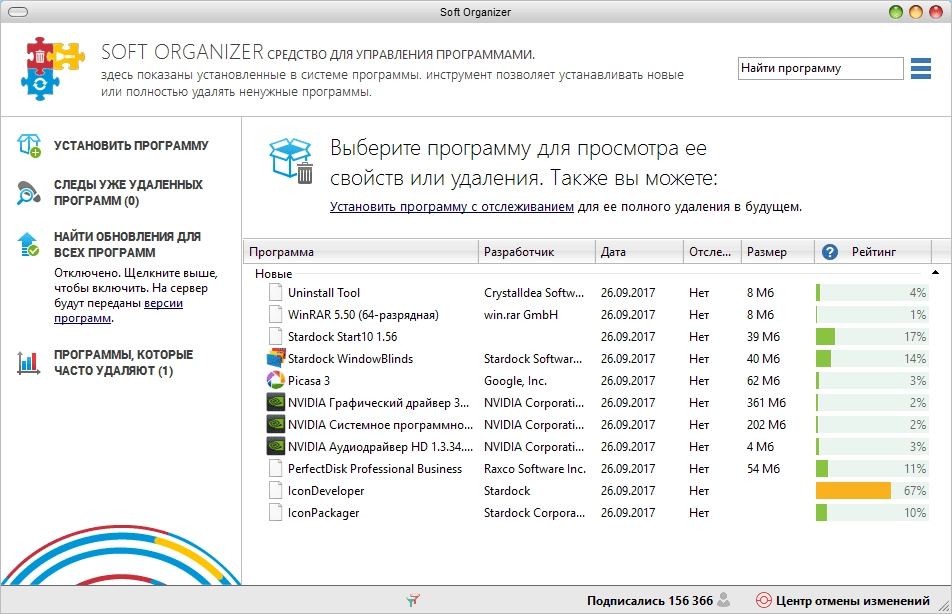Click the find updates arrow icon

29,244
